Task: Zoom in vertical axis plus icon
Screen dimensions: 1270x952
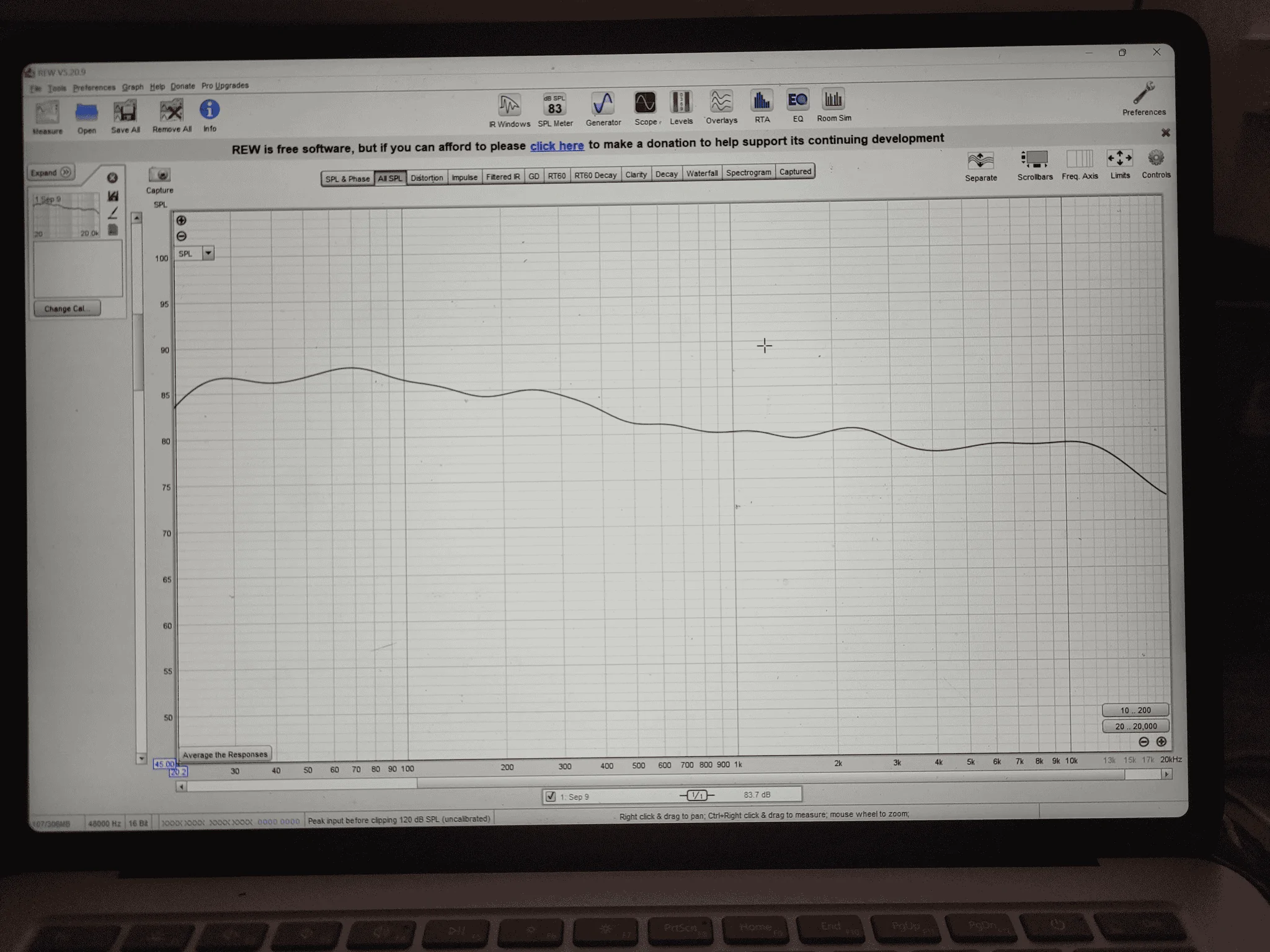Action: (x=181, y=220)
